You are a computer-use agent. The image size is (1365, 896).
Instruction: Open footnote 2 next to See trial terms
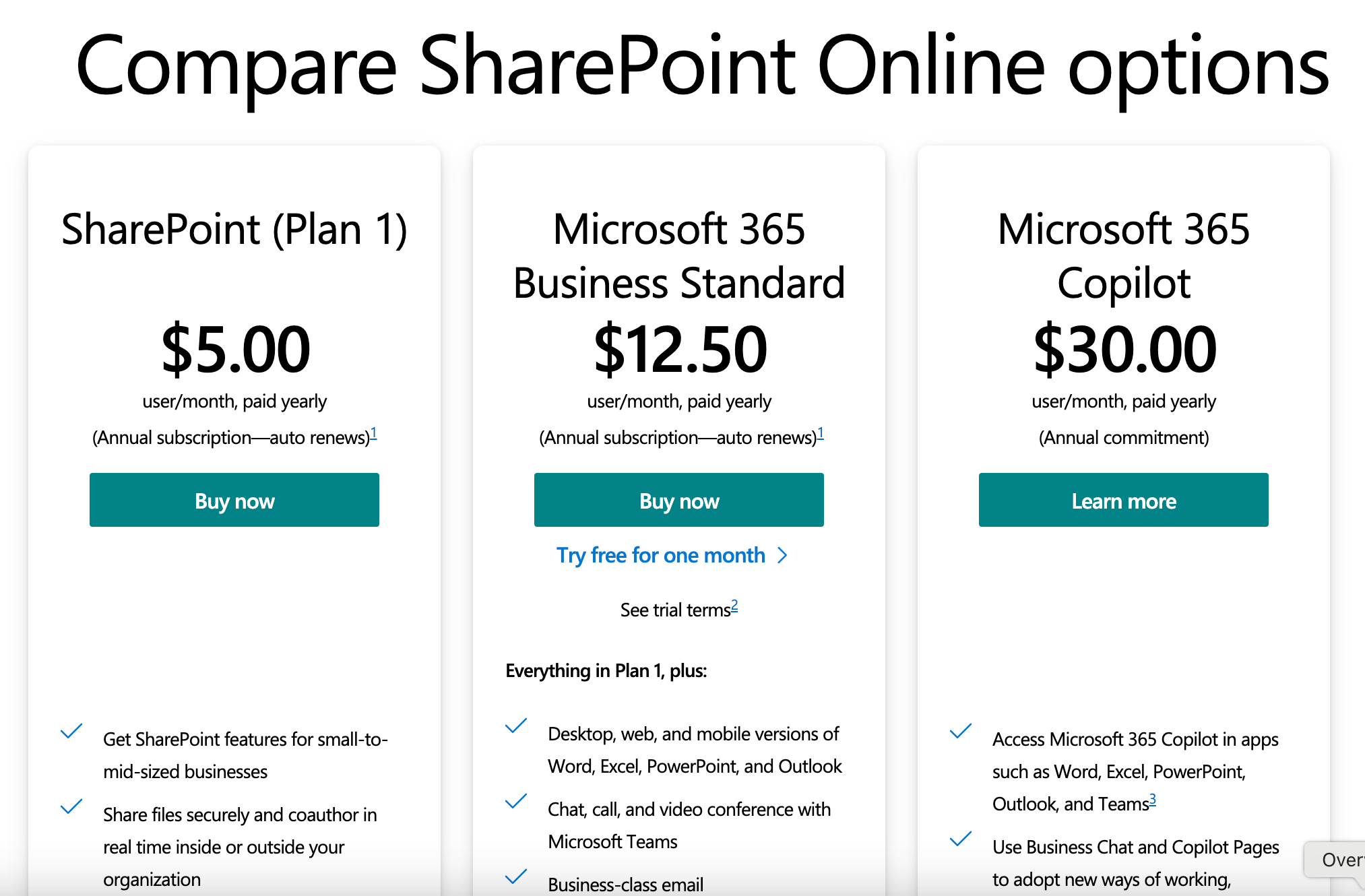(x=734, y=606)
